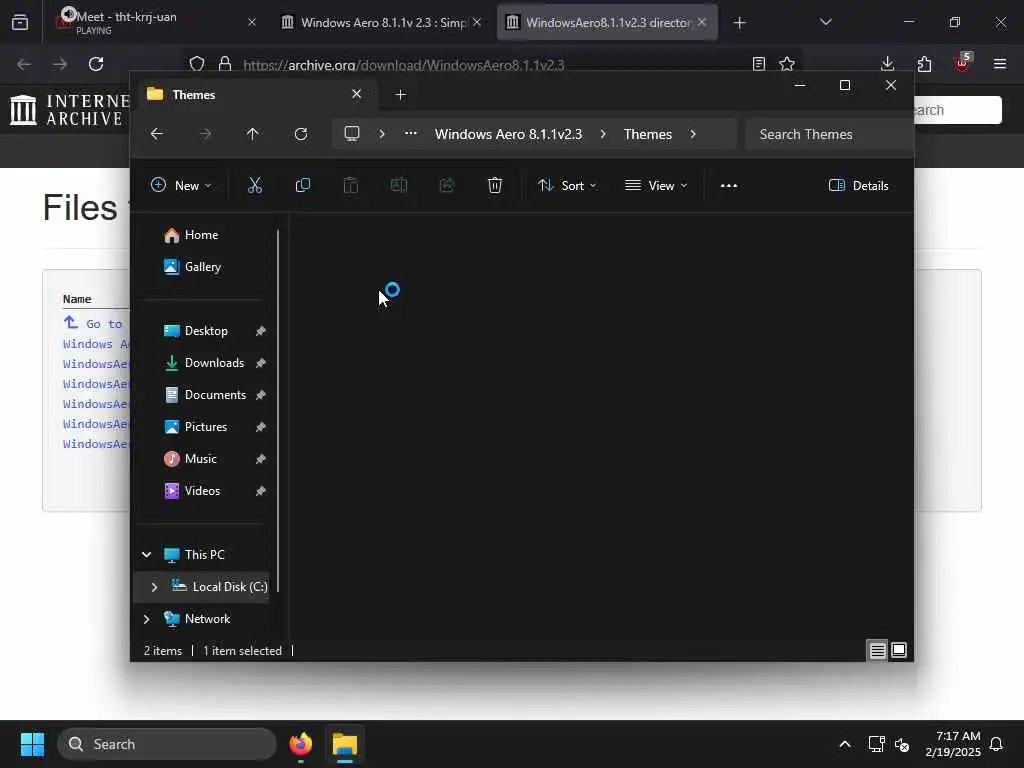Add a new Explorer tab
The width and height of the screenshot is (1024, 768).
click(x=400, y=95)
